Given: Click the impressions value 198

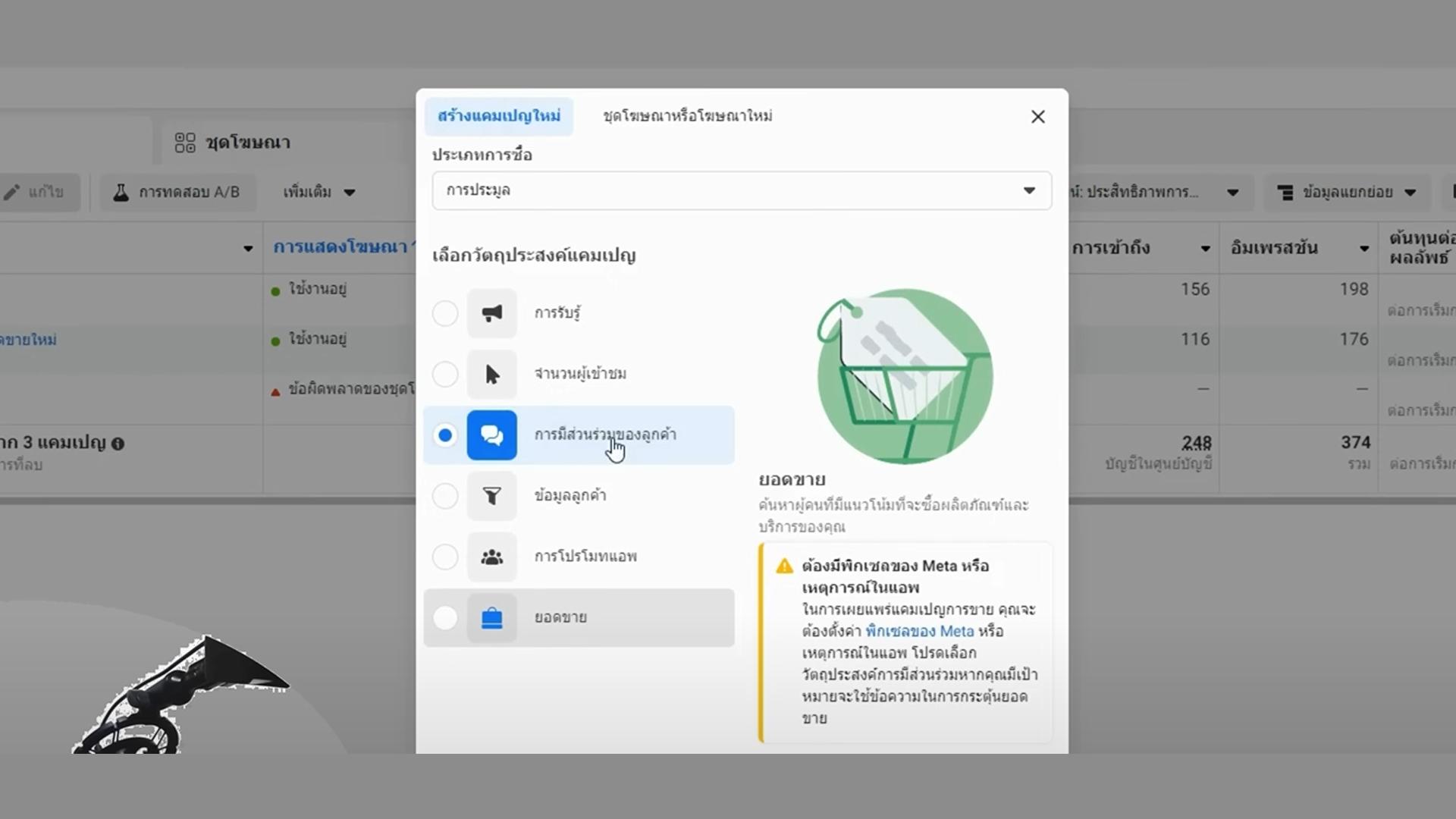Looking at the screenshot, I should tap(1354, 289).
